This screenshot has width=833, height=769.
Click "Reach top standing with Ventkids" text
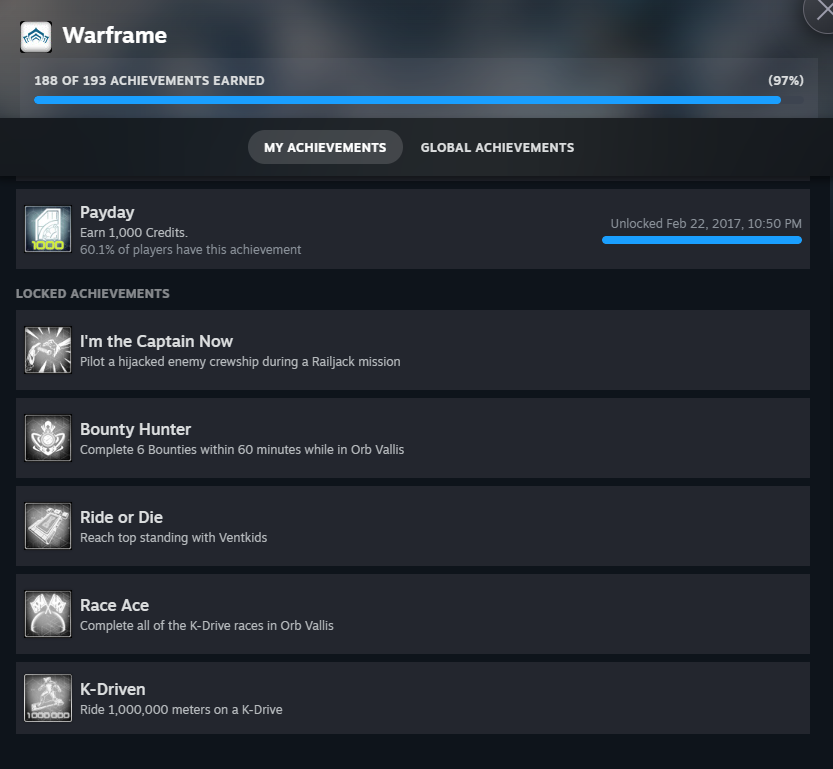pos(173,537)
